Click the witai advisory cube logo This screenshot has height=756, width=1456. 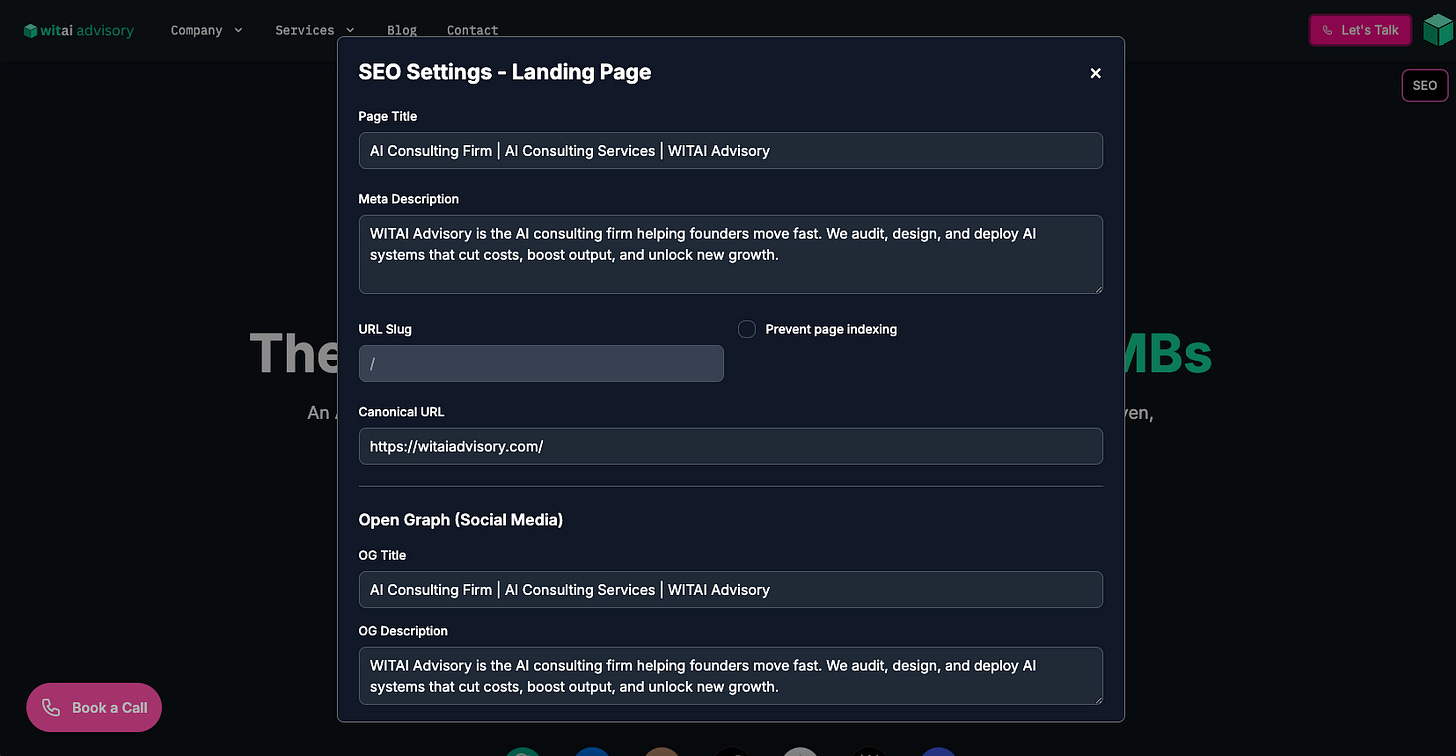coord(31,30)
